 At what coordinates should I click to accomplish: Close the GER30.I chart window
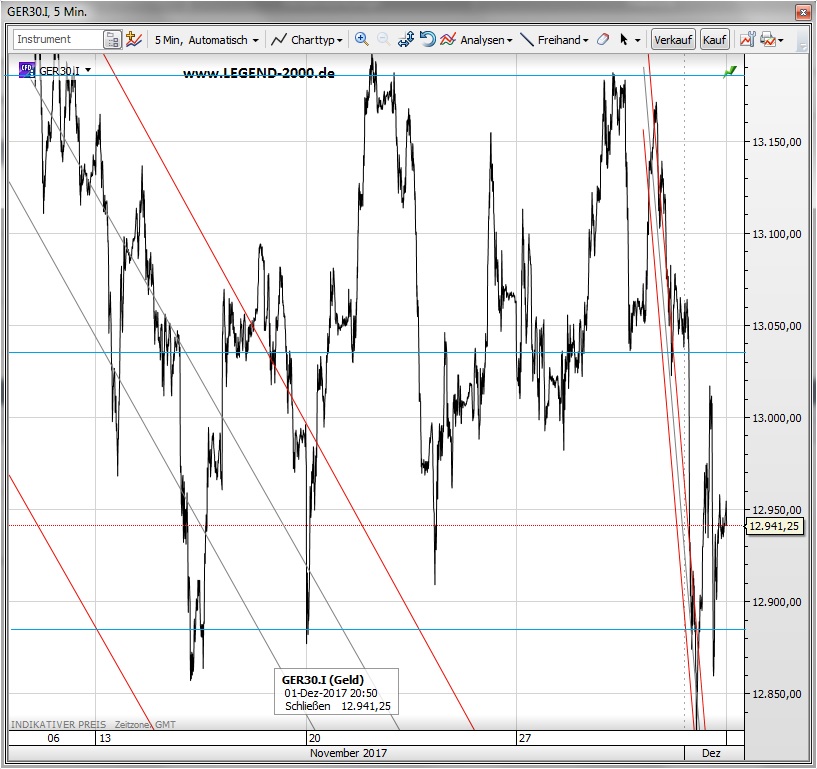[x=802, y=12]
